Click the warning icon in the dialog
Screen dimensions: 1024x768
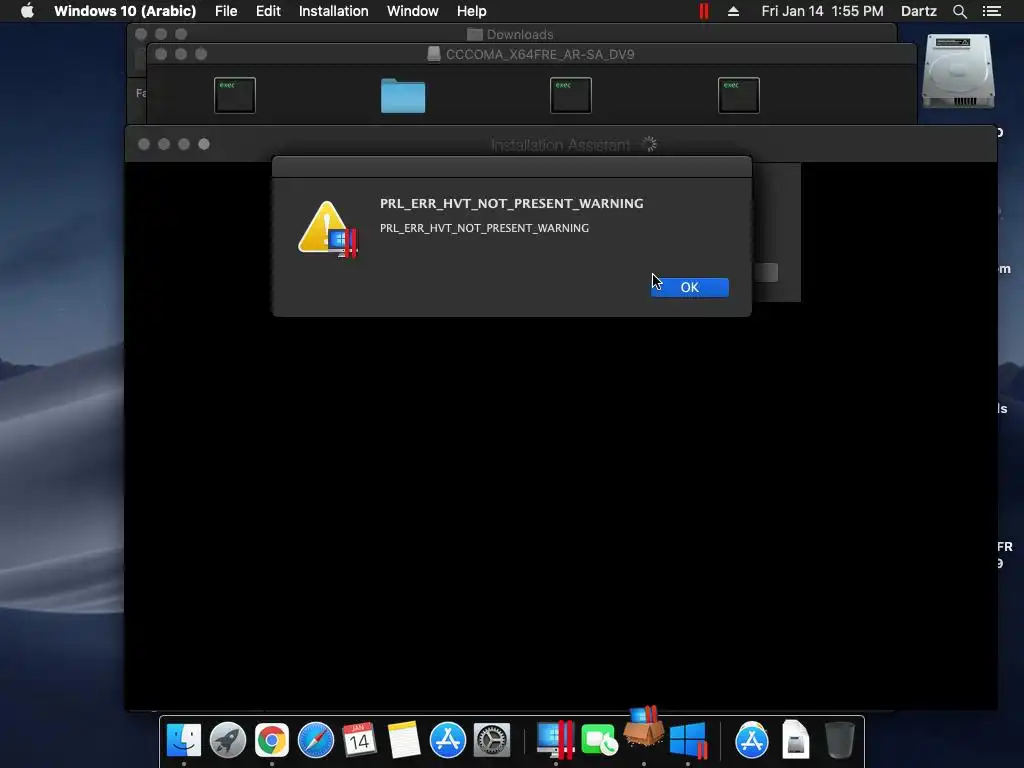click(327, 229)
